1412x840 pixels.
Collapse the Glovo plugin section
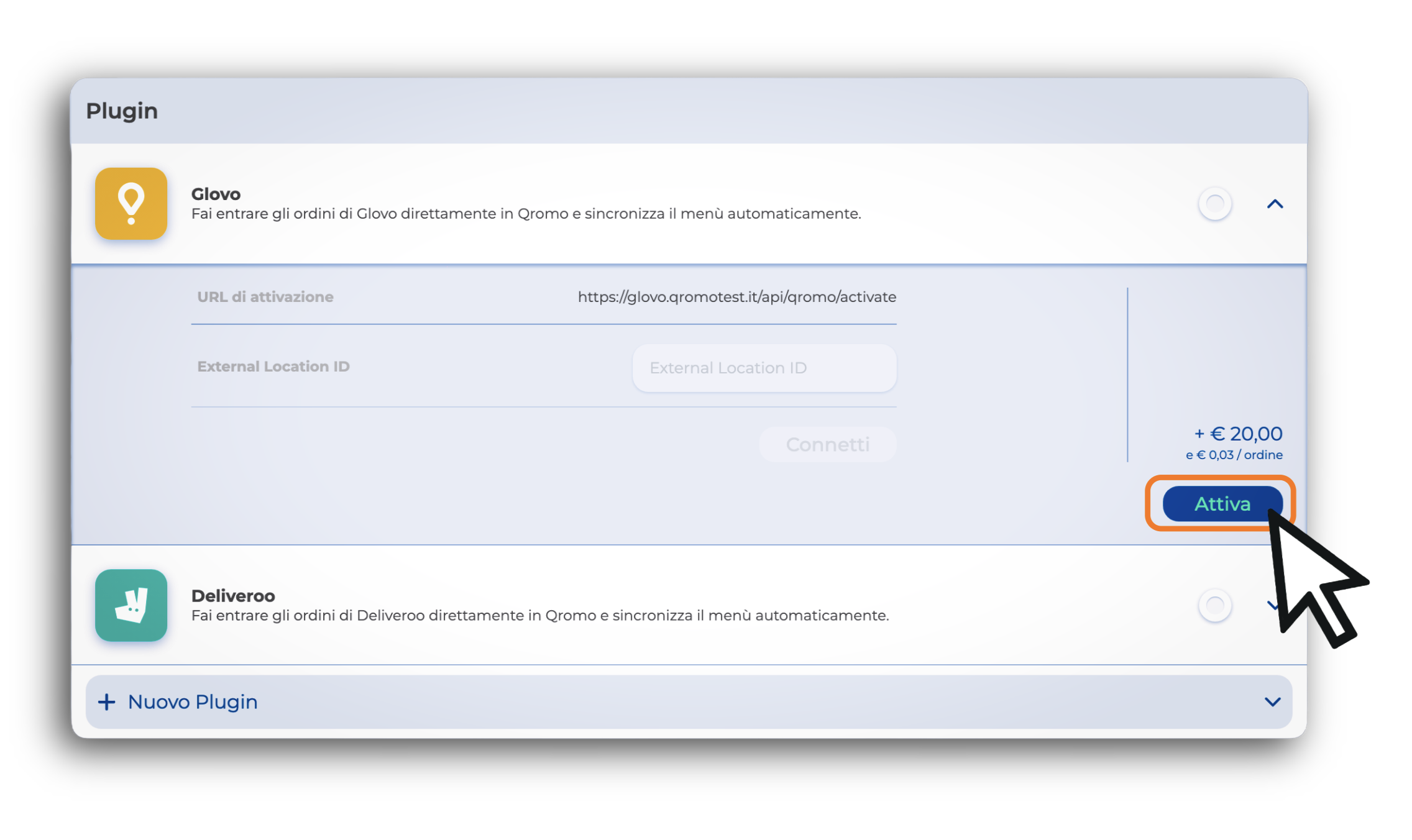coord(1275,204)
